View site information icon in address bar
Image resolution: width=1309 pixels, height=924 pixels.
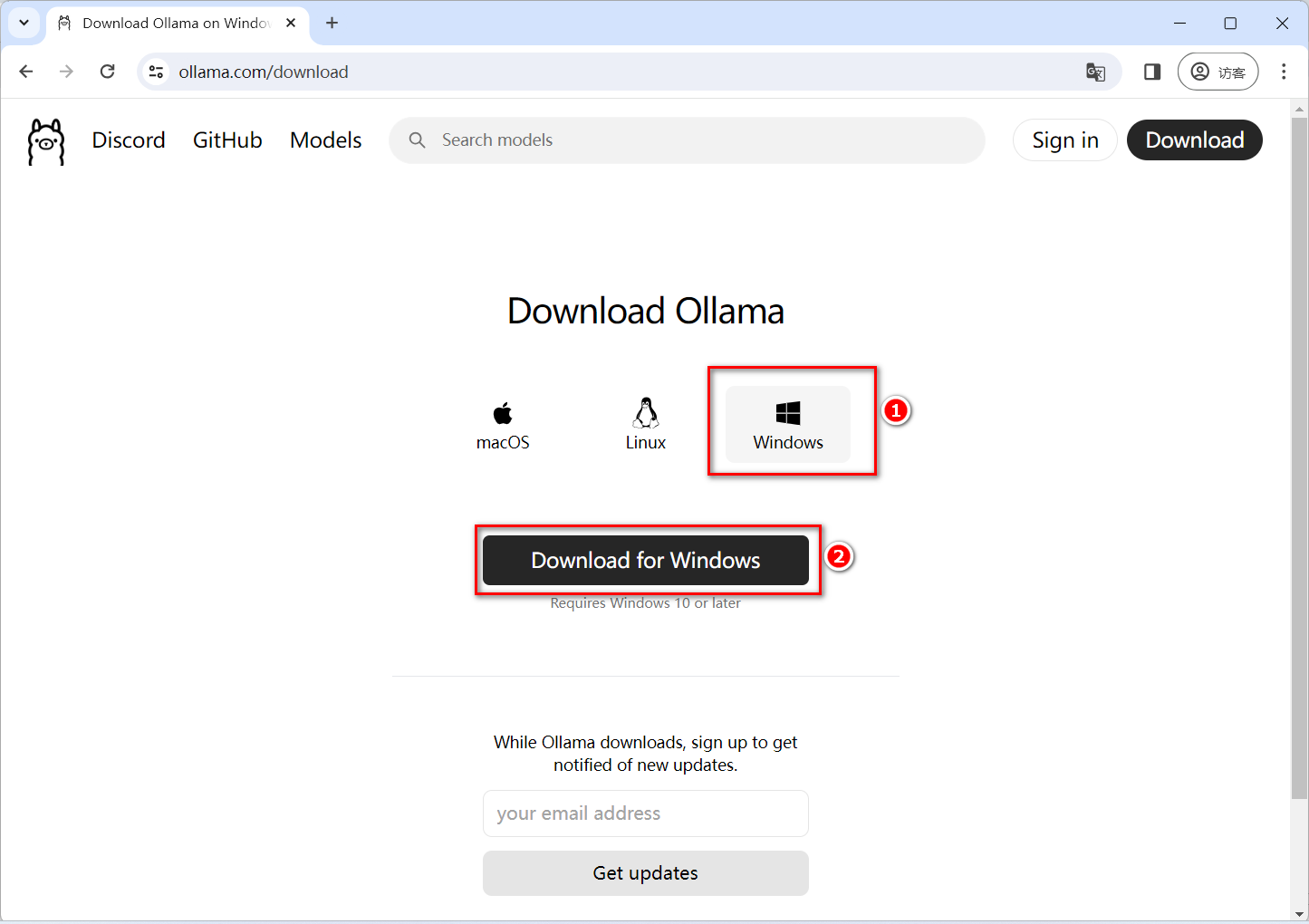pos(157,72)
